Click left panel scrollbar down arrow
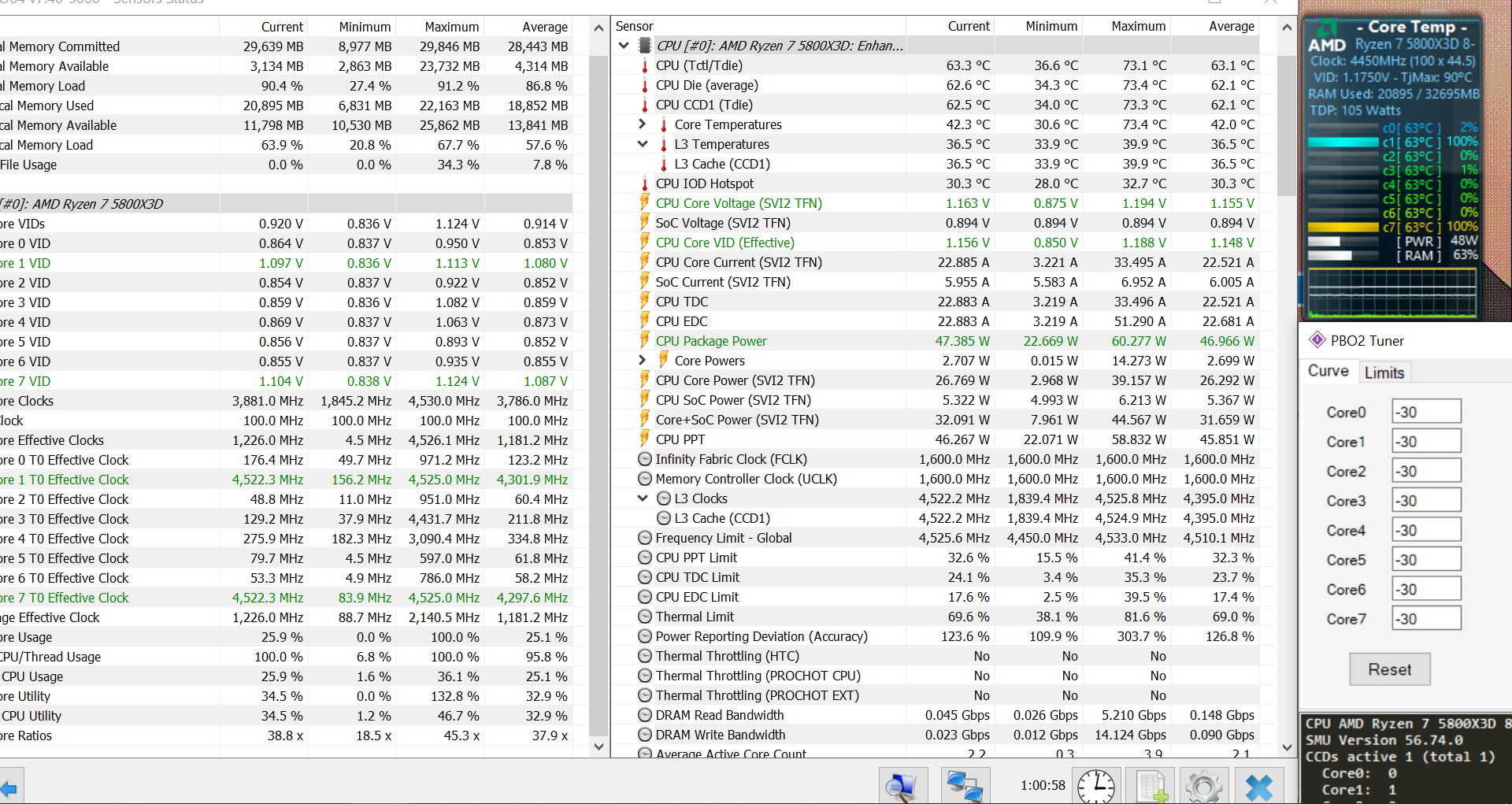The height and width of the screenshot is (804, 1512). click(x=598, y=747)
